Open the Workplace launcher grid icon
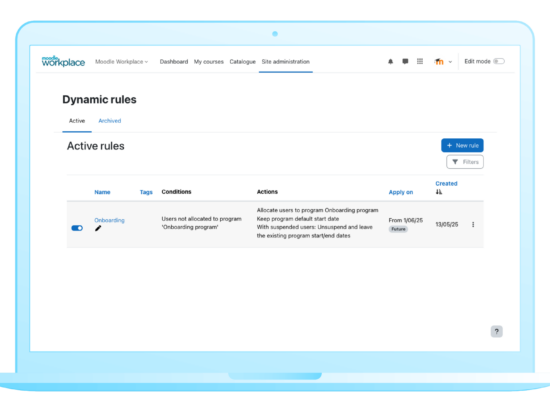Screen dimensions: 550x412 (x=420, y=61)
